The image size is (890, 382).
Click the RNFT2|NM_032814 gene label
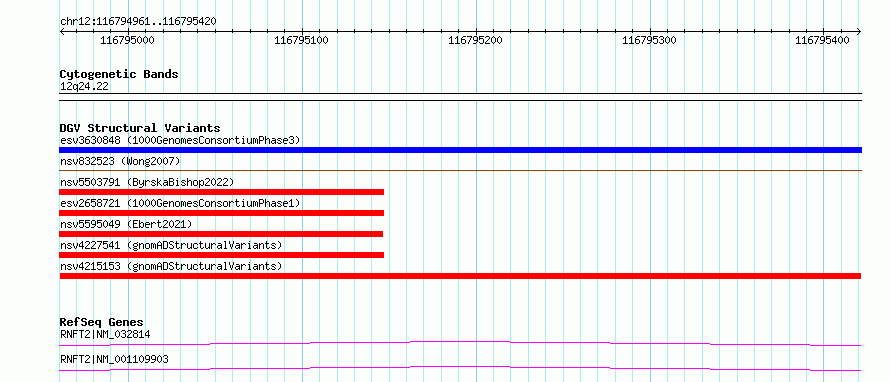click(x=105, y=334)
